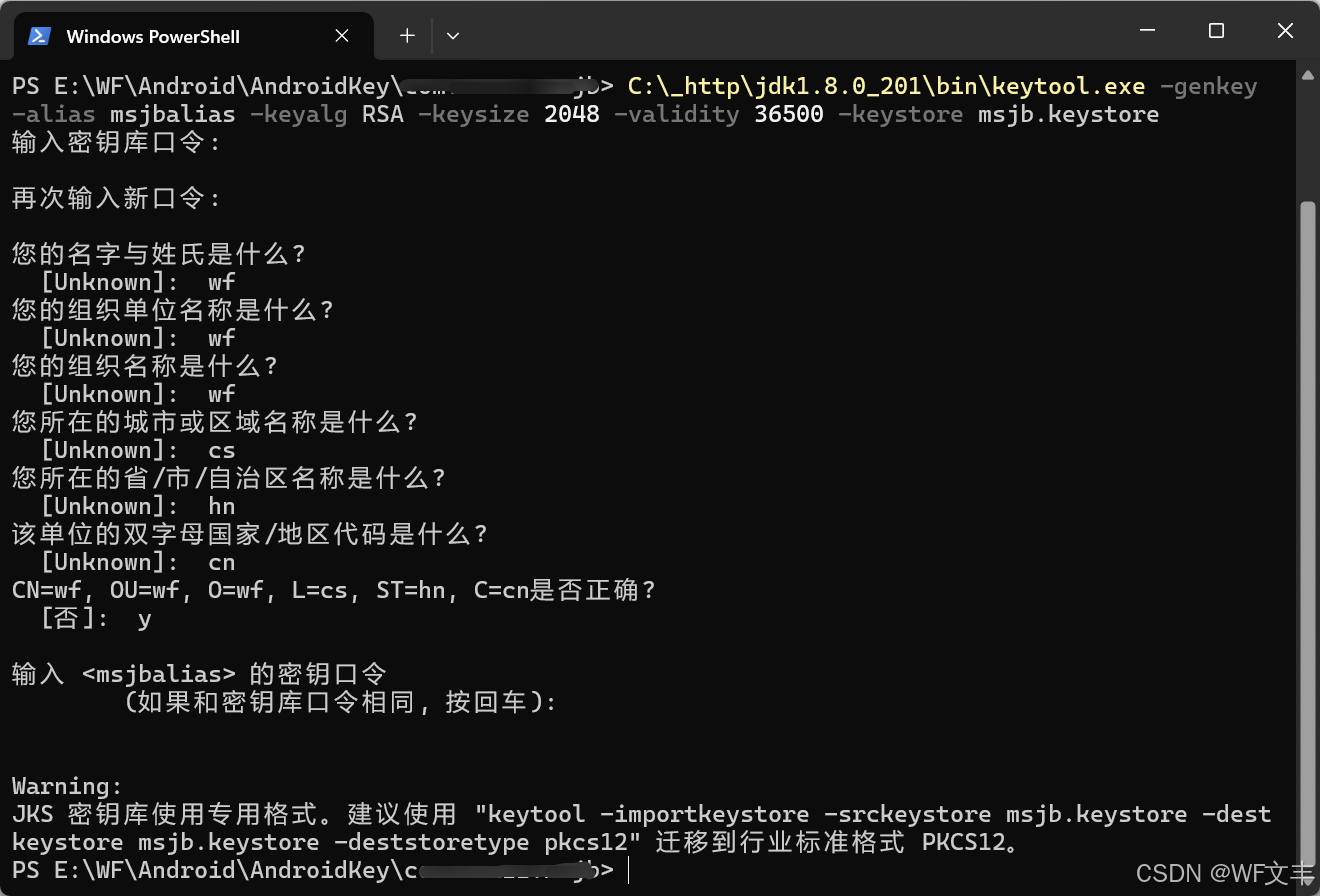Click the keytool.exe path in the command
This screenshot has height=896, width=1320.
point(886,86)
